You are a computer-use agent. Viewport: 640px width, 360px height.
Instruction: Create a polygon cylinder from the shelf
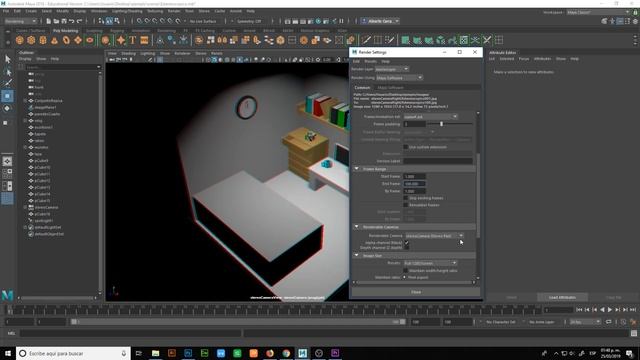[x=43, y=40]
